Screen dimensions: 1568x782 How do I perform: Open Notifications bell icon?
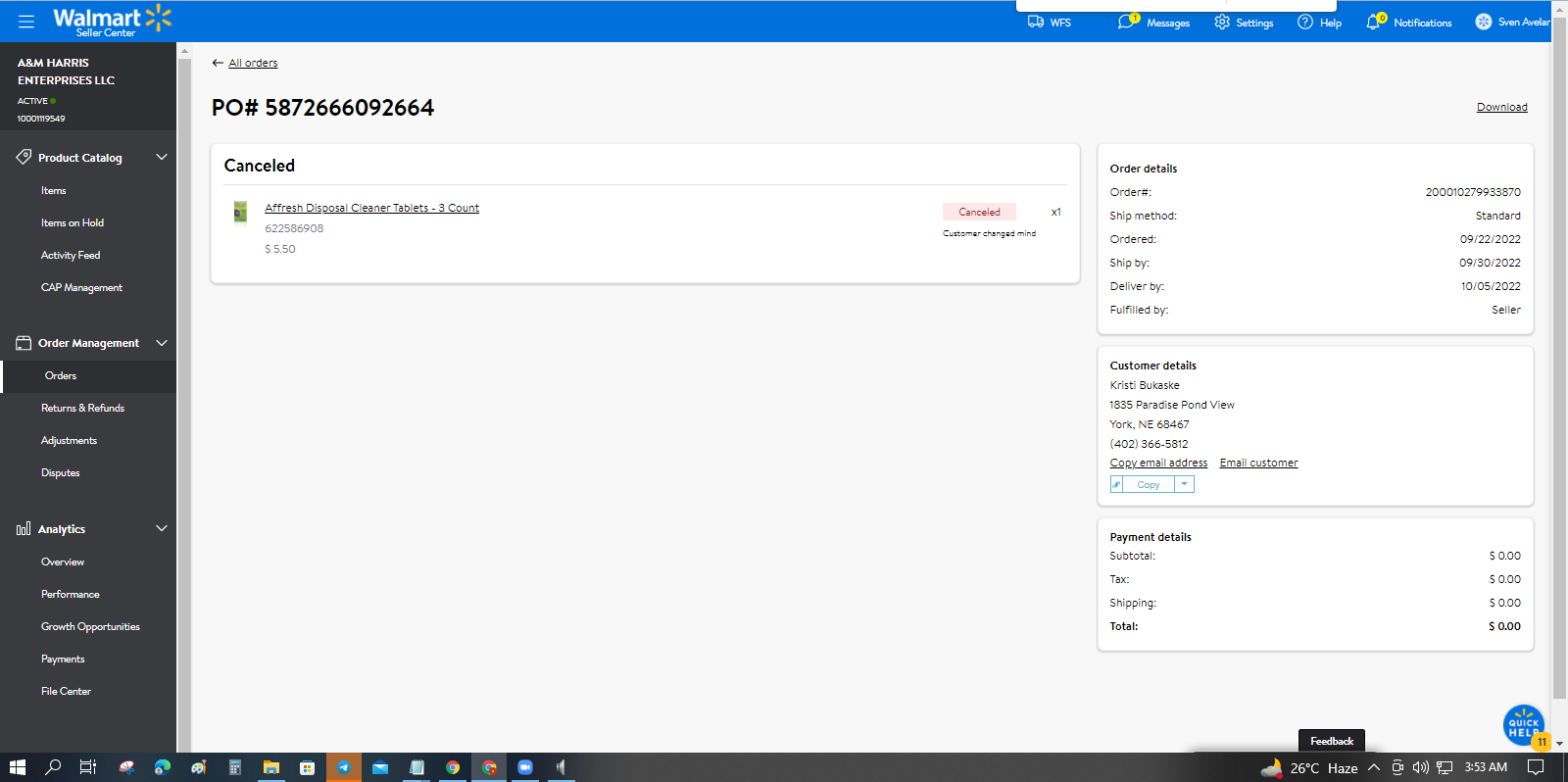click(1375, 21)
